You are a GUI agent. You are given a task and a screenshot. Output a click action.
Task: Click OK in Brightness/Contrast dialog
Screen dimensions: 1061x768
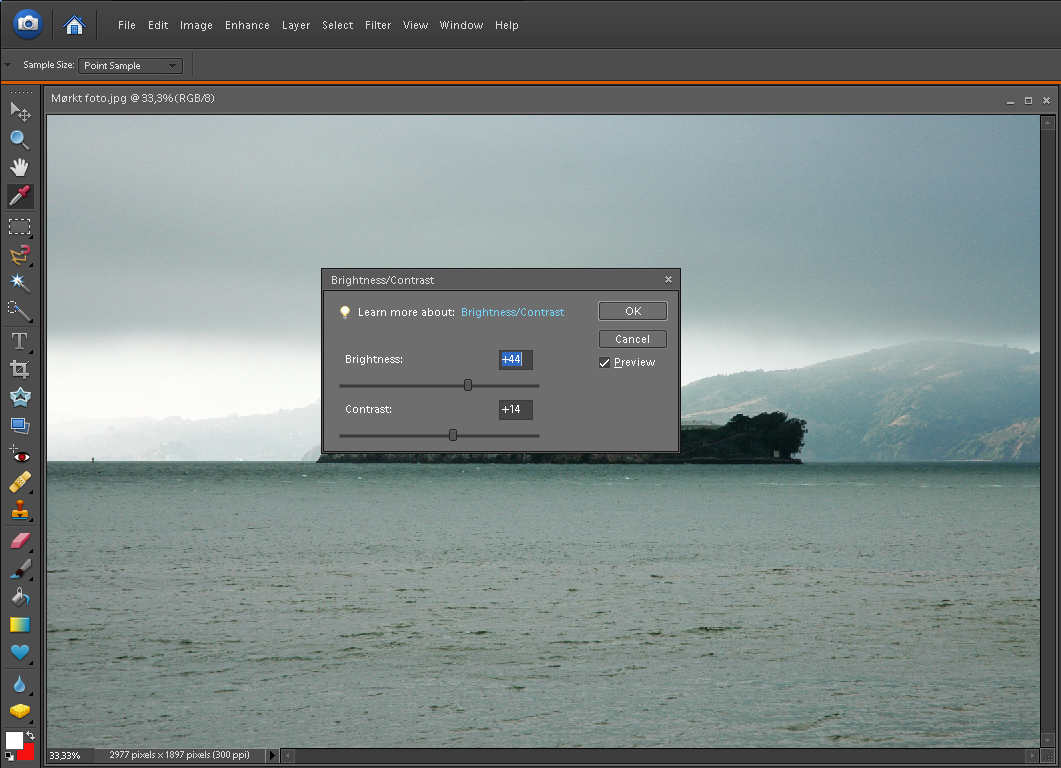(632, 311)
